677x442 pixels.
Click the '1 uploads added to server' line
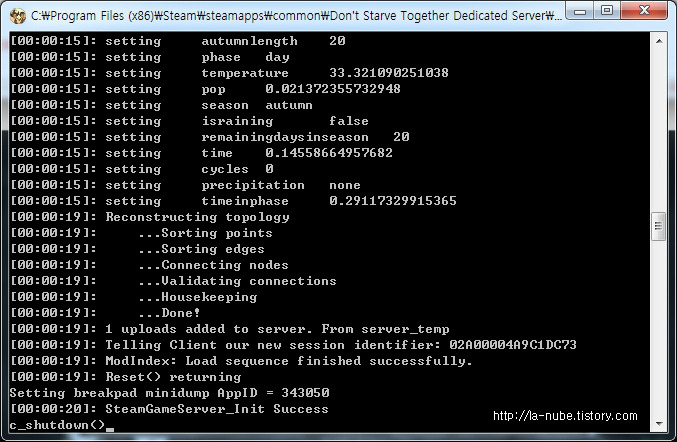pos(230,329)
